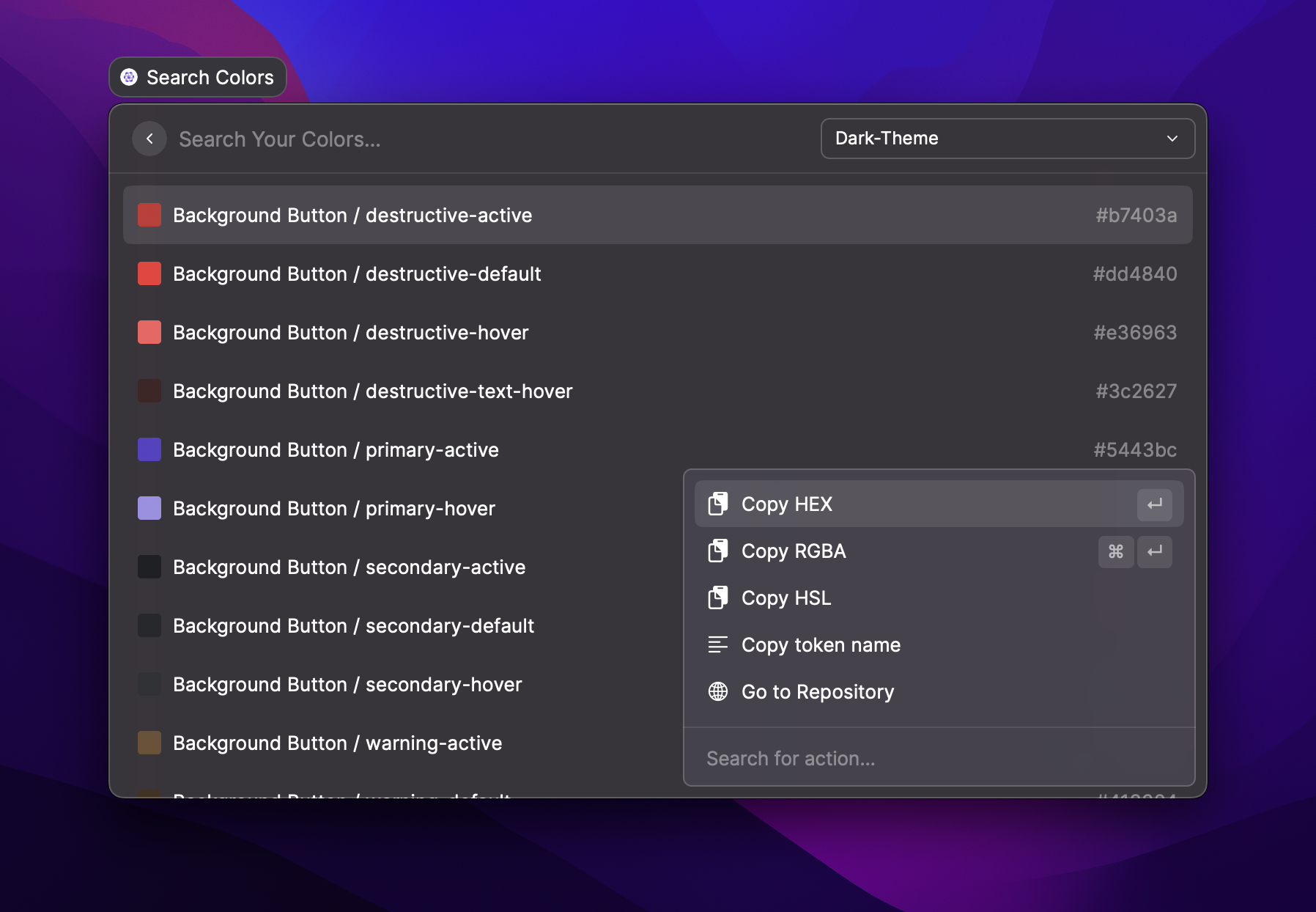Screen dimensions: 1316x912
Task: Choose Copy token name action
Action: 821,645
